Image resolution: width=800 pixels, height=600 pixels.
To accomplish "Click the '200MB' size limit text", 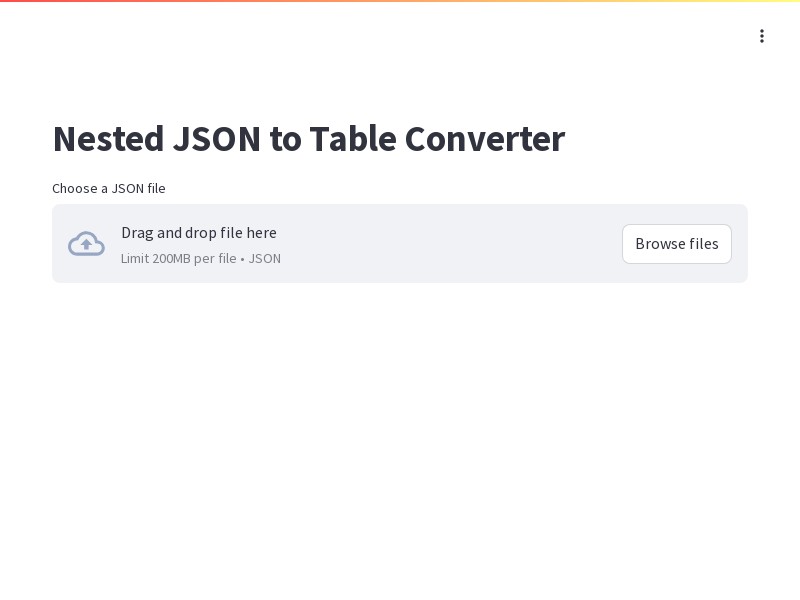I will point(171,259).
